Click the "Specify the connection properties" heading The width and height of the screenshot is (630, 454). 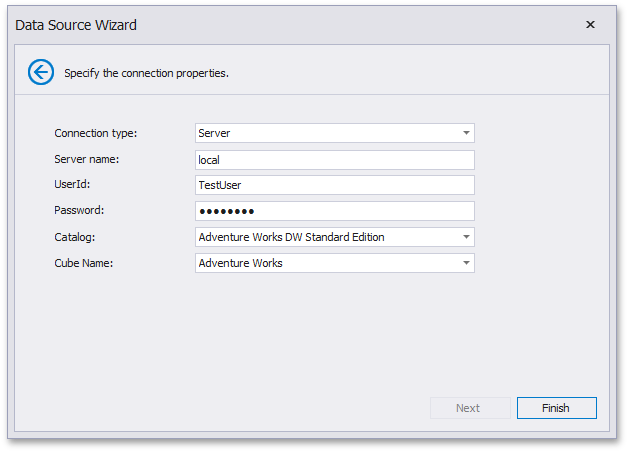click(x=146, y=73)
